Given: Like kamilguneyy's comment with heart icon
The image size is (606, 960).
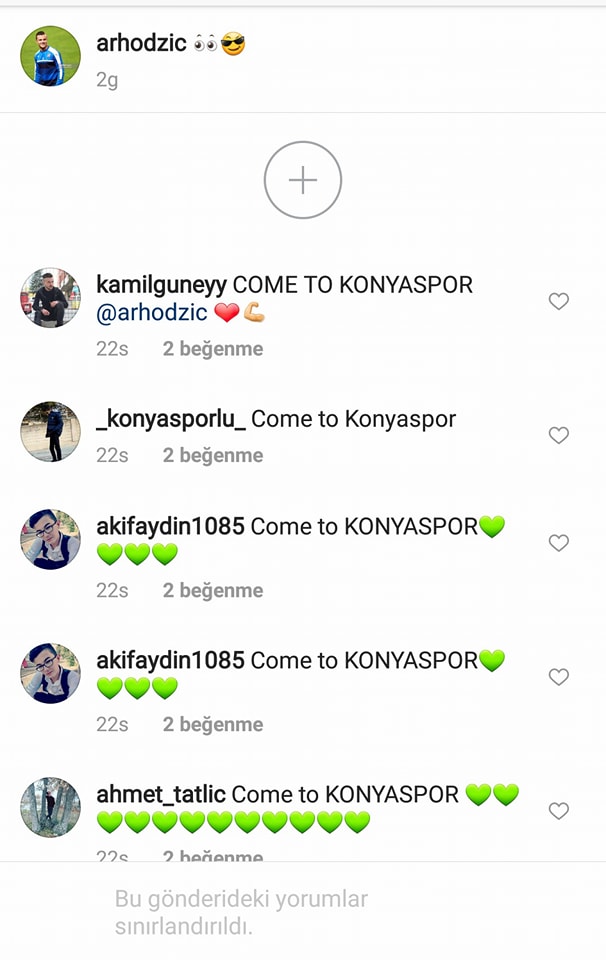Looking at the screenshot, I should point(558,301).
